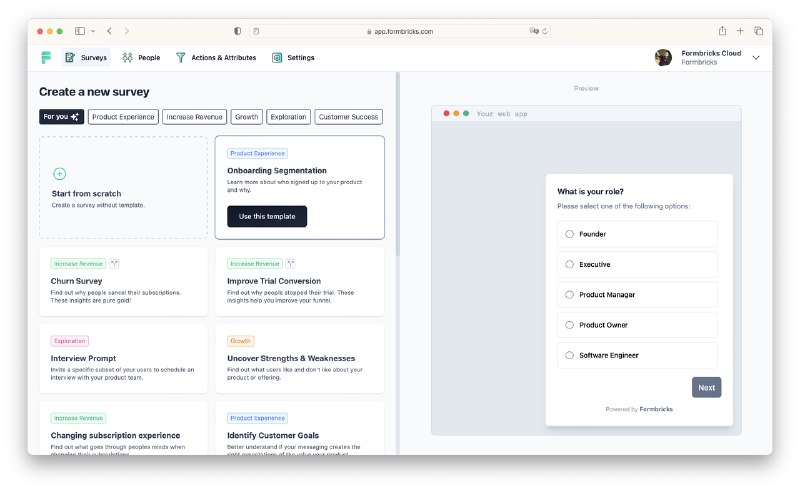800x491 pixels.
Task: Select the Executive radio option
Action: click(569, 264)
